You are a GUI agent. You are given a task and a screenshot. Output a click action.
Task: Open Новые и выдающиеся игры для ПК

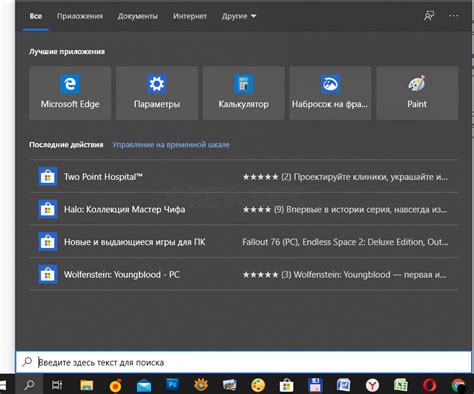pos(244,242)
